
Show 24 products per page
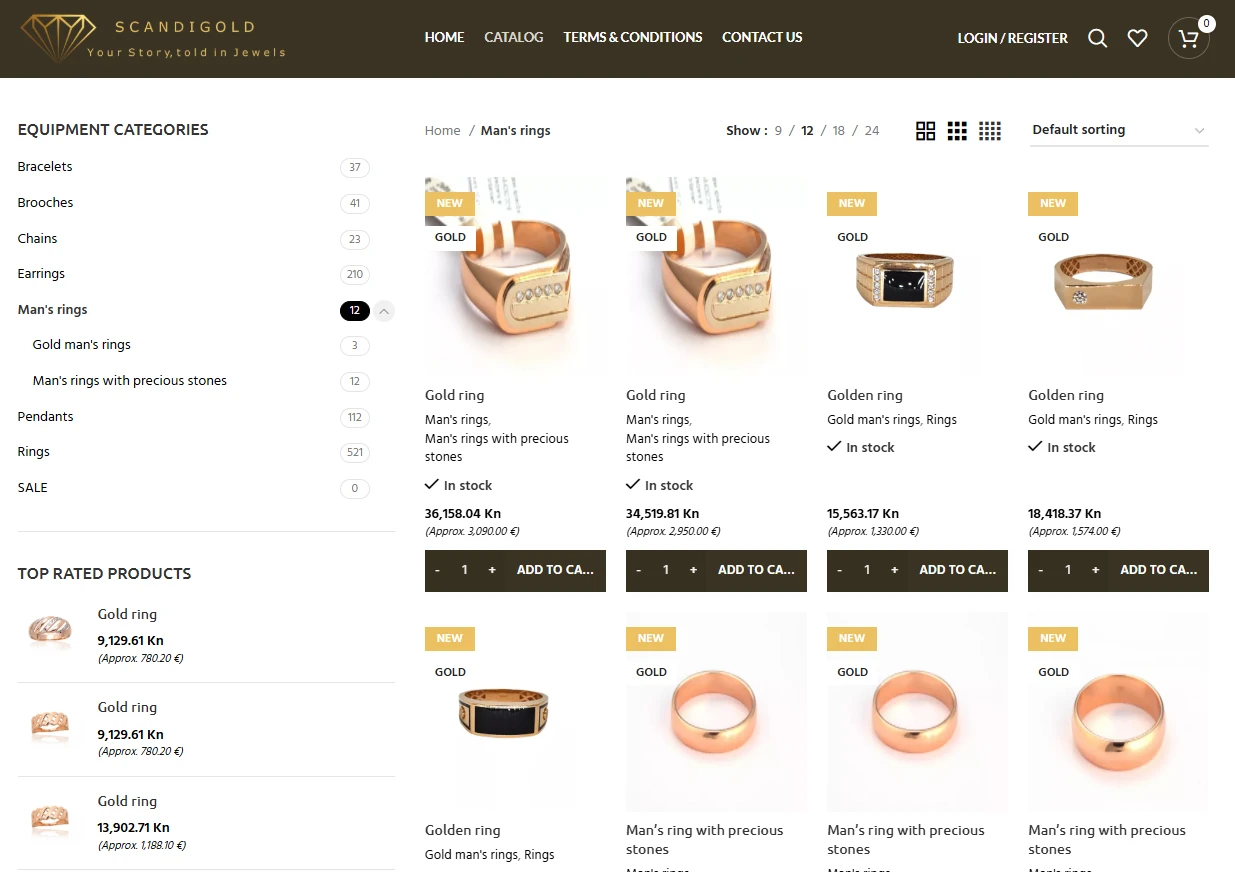(872, 131)
